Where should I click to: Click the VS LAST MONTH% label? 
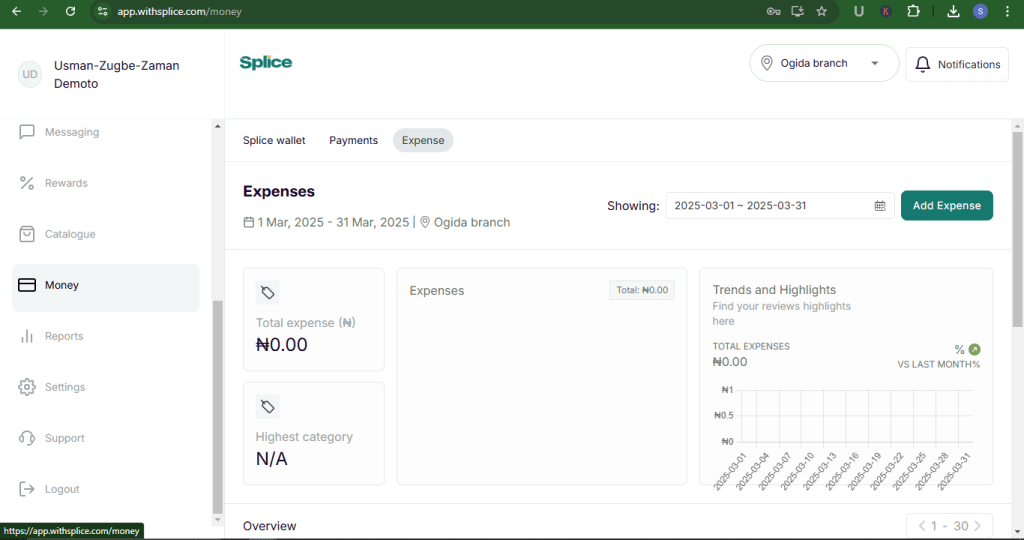(x=938, y=364)
